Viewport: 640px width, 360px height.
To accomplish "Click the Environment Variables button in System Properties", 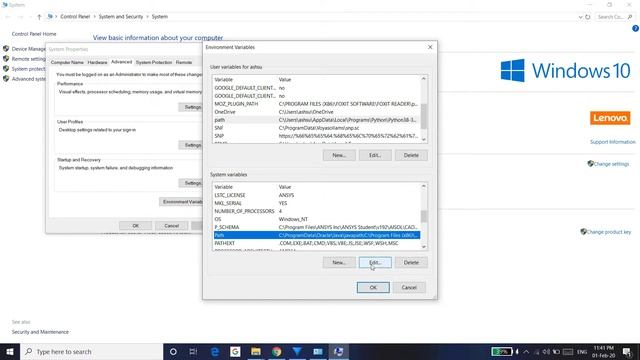I will 181,202.
